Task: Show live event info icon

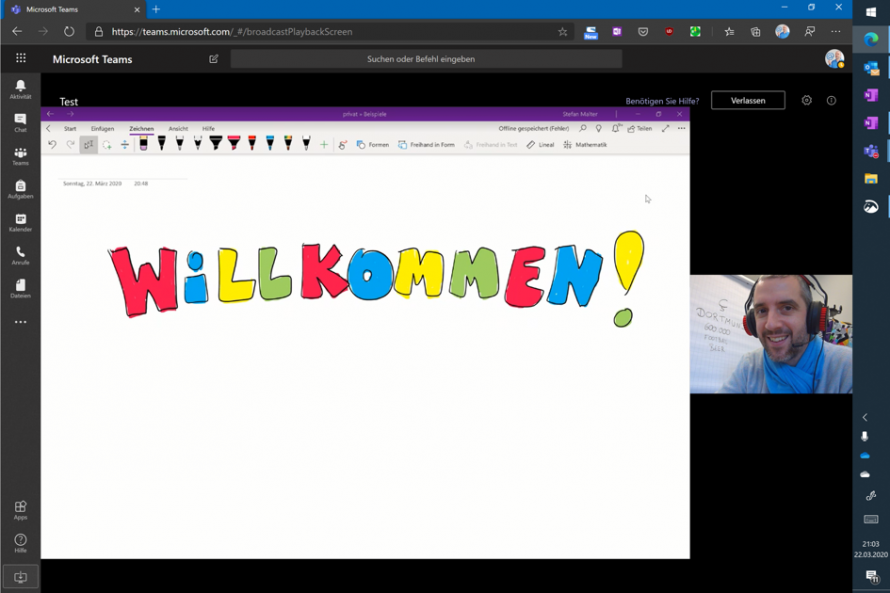Action: (832, 100)
